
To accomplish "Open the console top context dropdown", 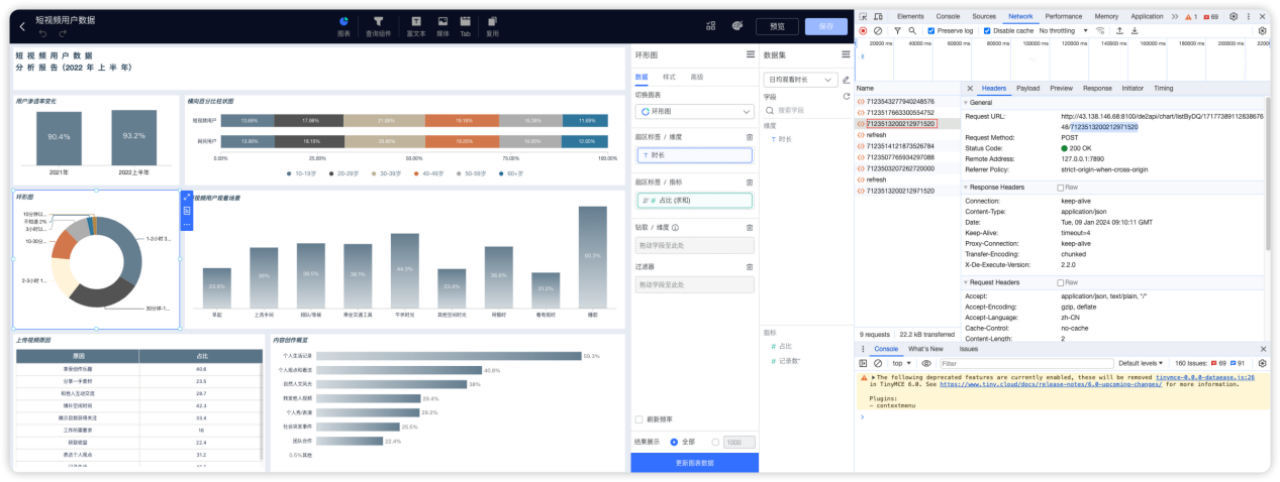I will (x=903, y=363).
